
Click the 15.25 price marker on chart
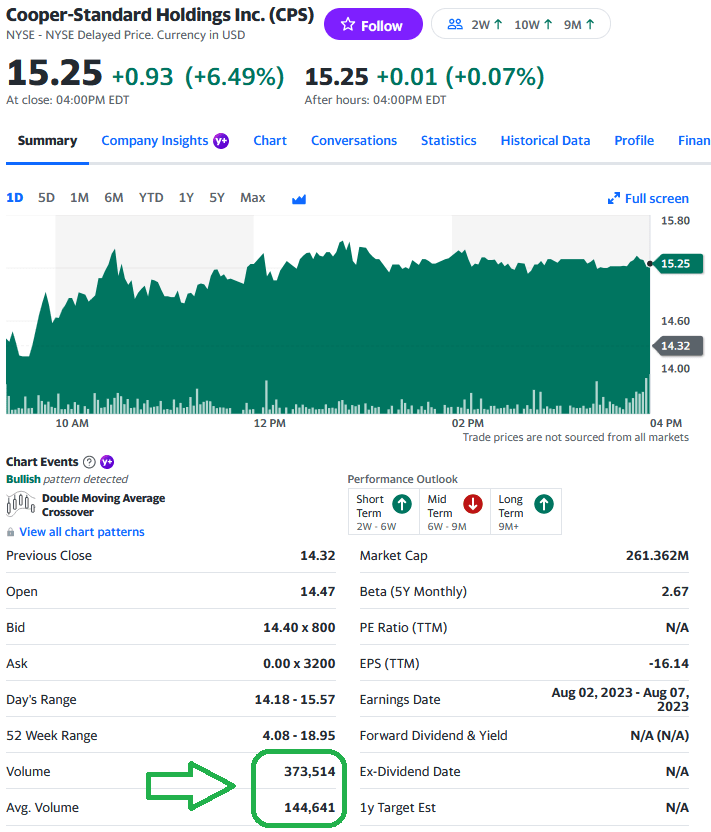[675, 263]
